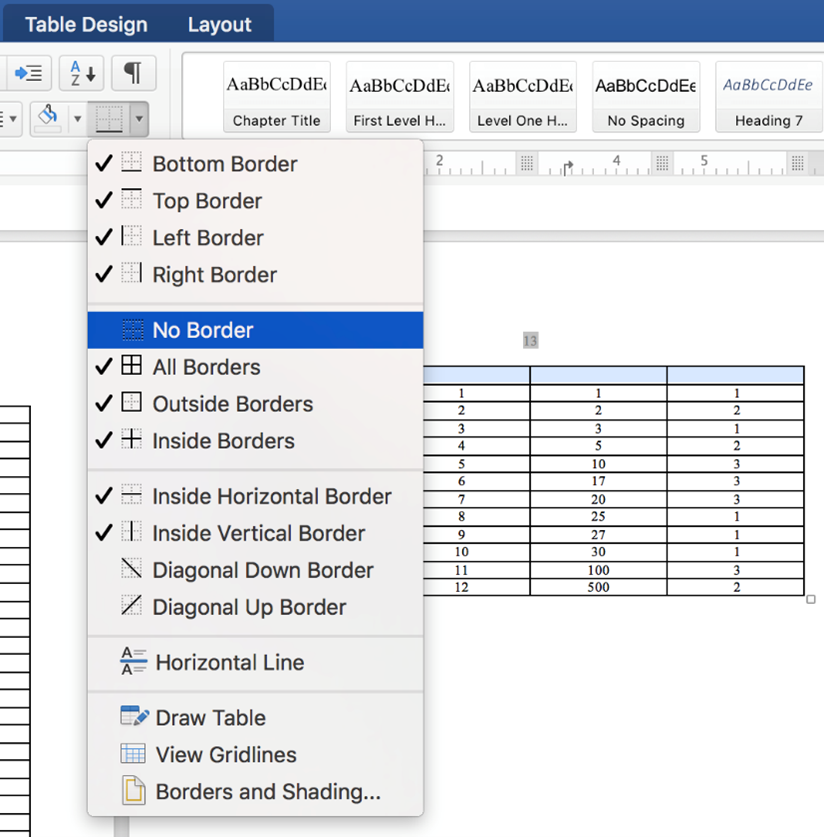Toggle the Bottom Border option
The height and width of the screenshot is (837, 824).
(x=255, y=164)
